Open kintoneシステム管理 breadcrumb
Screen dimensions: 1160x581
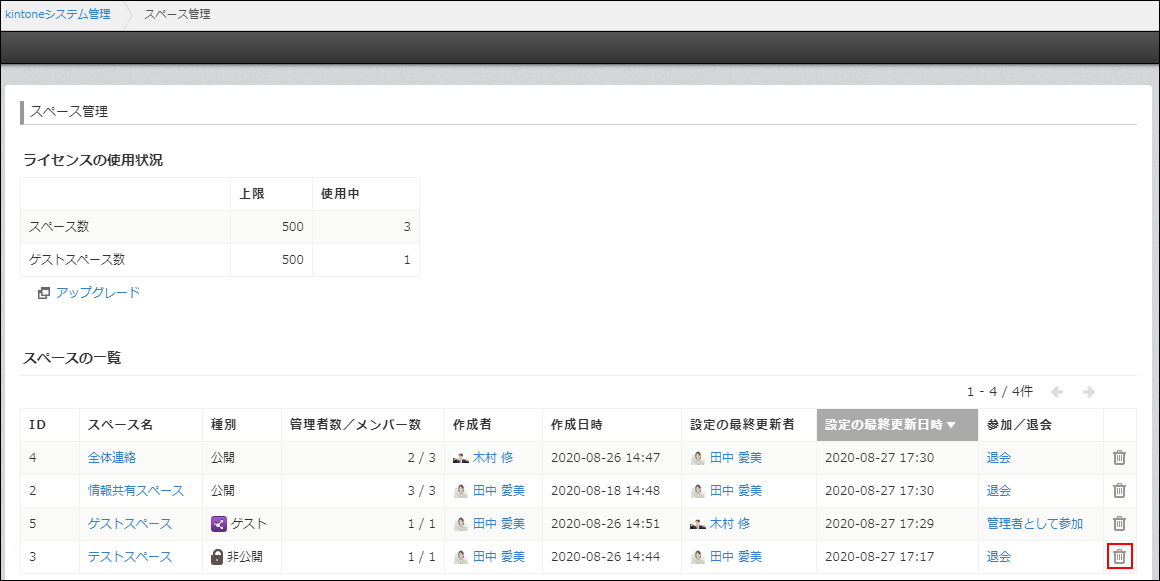point(58,15)
